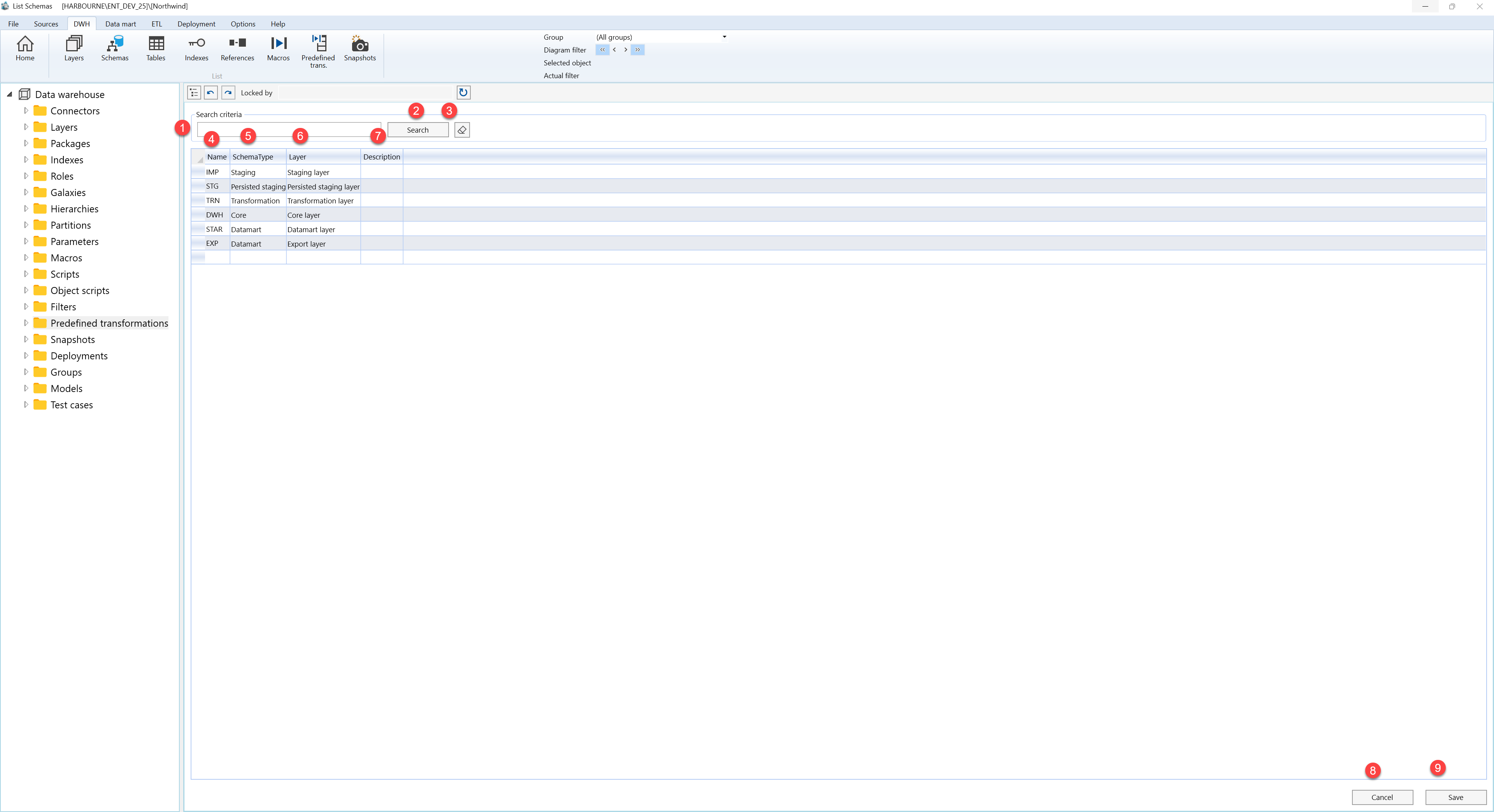This screenshot has width=1494, height=812.
Task: Open the Indexes list icon
Action: 196,48
